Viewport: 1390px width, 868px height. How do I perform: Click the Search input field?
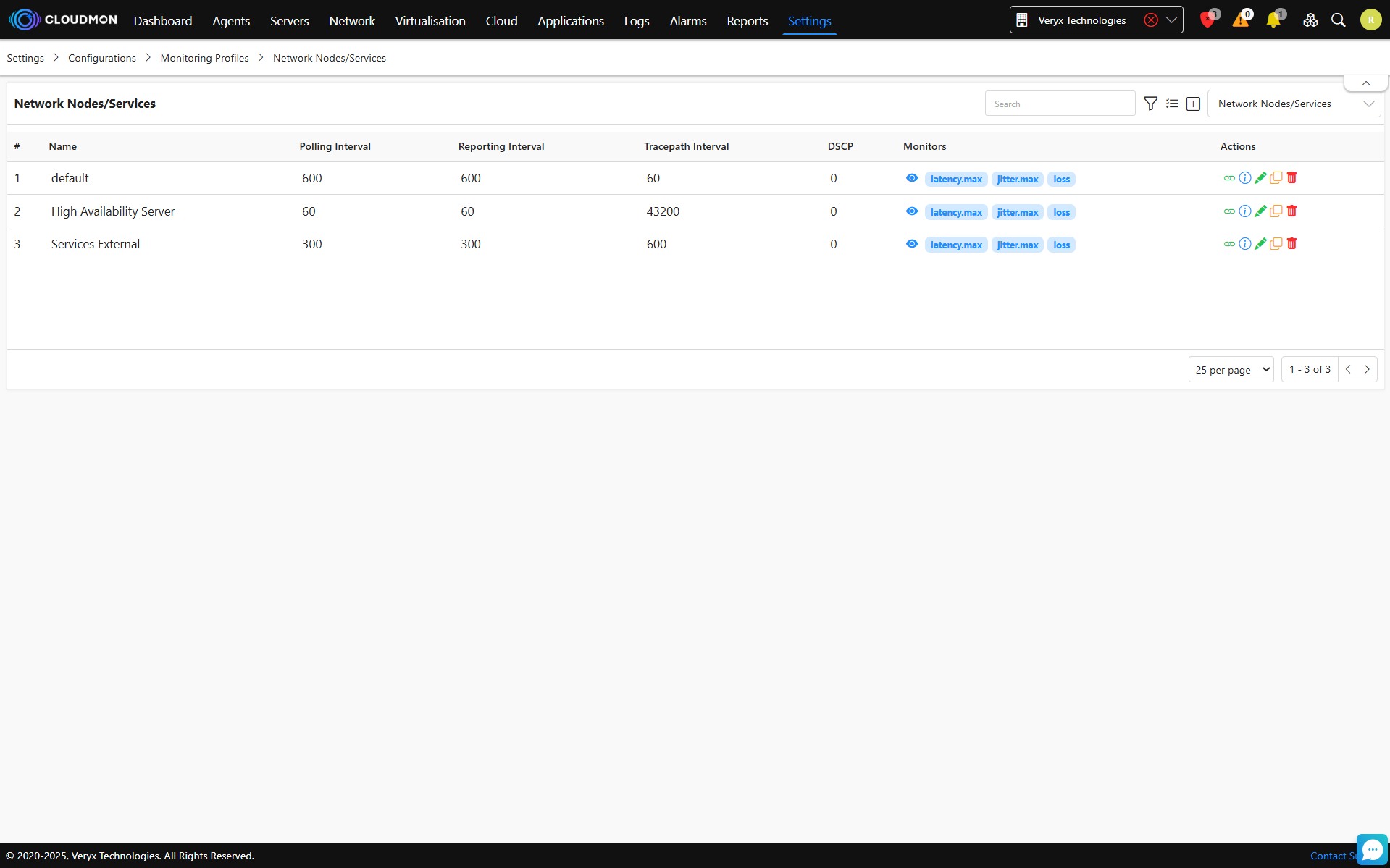point(1060,104)
